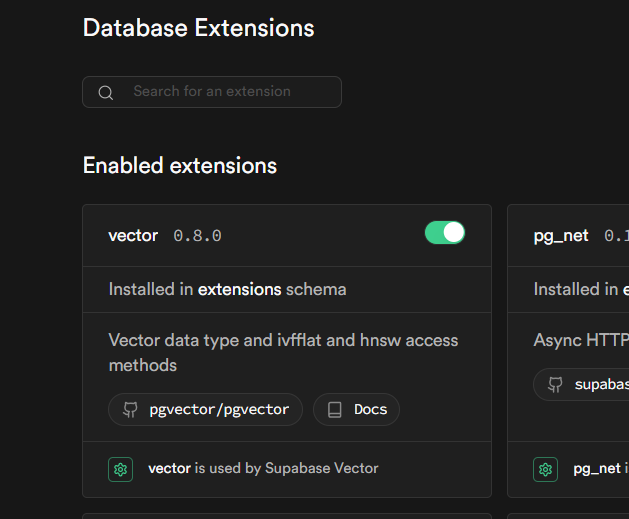Click the 'Enabled extensions' section heading
The height and width of the screenshot is (519, 629).
(180, 165)
